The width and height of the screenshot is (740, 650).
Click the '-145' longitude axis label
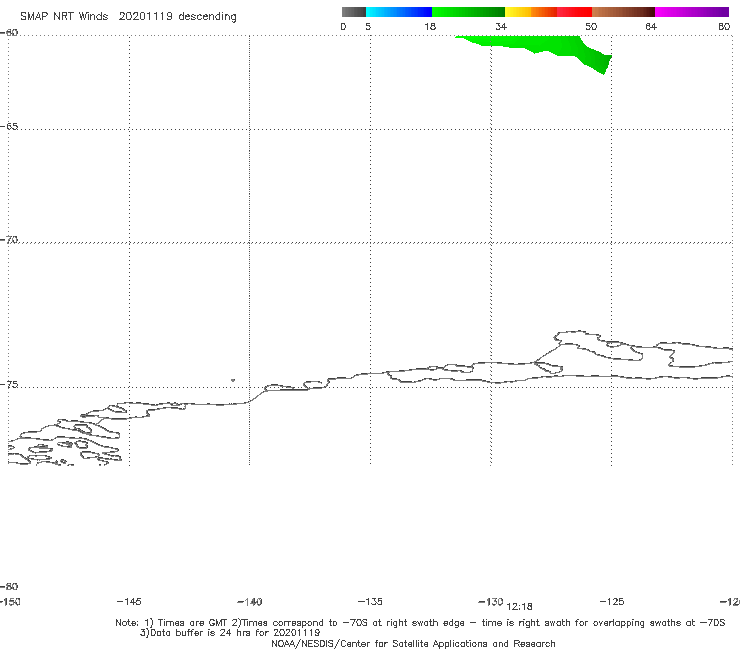[129, 601]
